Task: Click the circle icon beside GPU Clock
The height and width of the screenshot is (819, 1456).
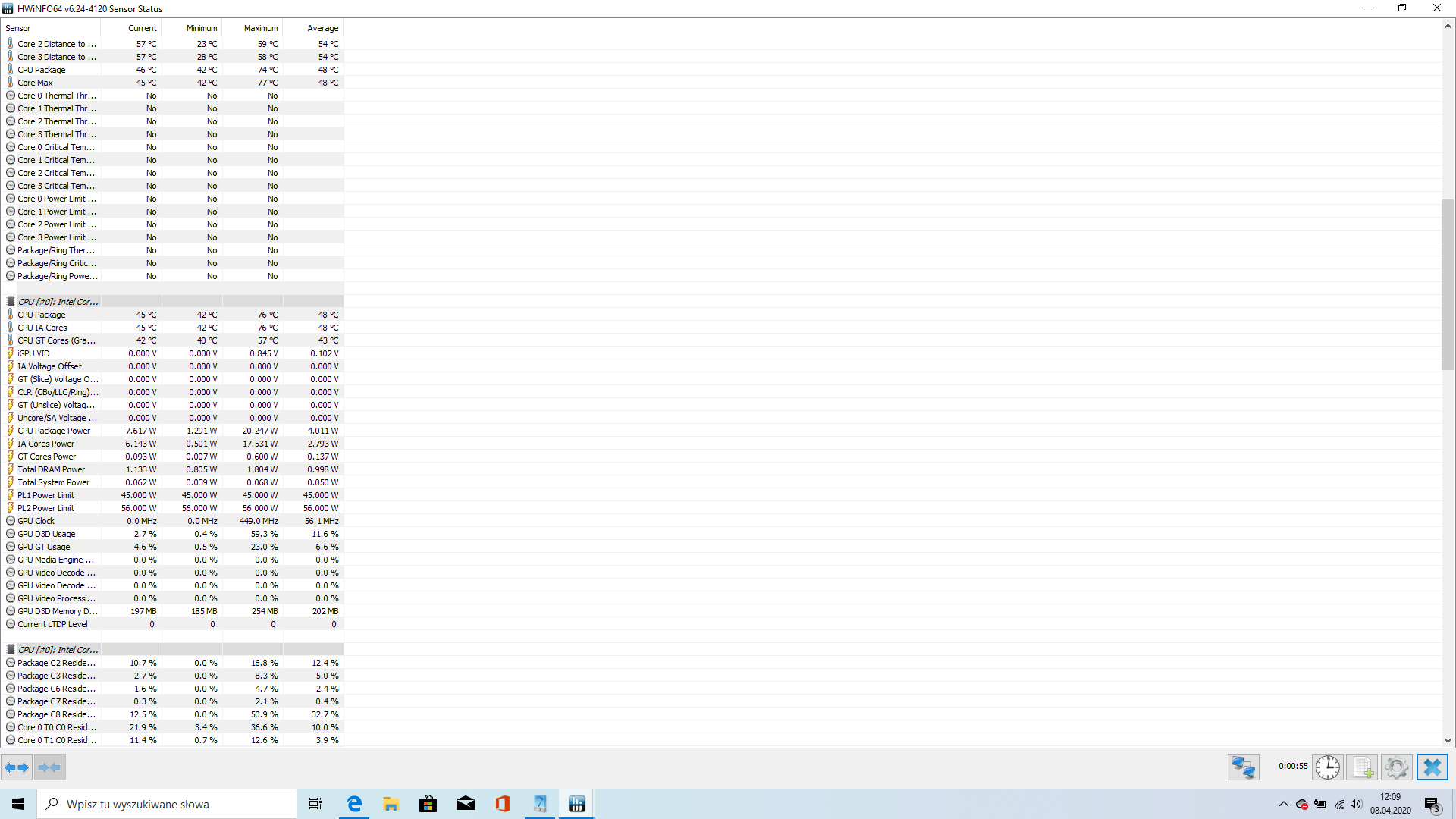Action: pos(11,521)
